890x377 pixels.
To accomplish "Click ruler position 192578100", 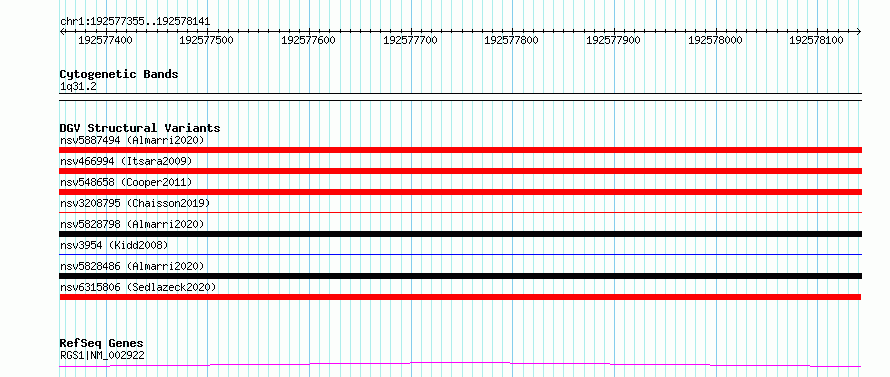I will tap(817, 40).
